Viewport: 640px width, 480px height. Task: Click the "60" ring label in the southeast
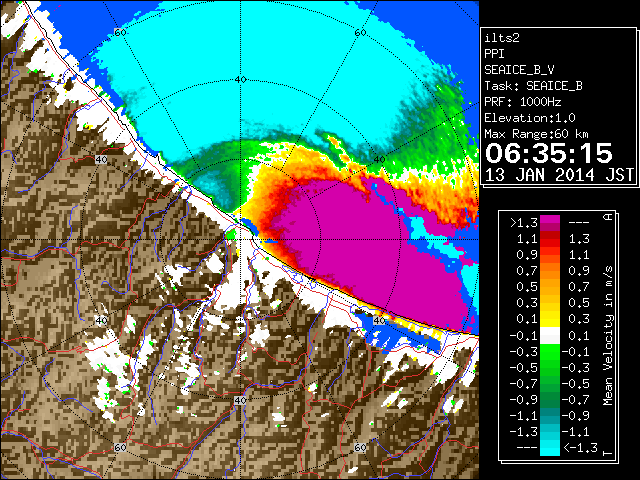(x=360, y=447)
